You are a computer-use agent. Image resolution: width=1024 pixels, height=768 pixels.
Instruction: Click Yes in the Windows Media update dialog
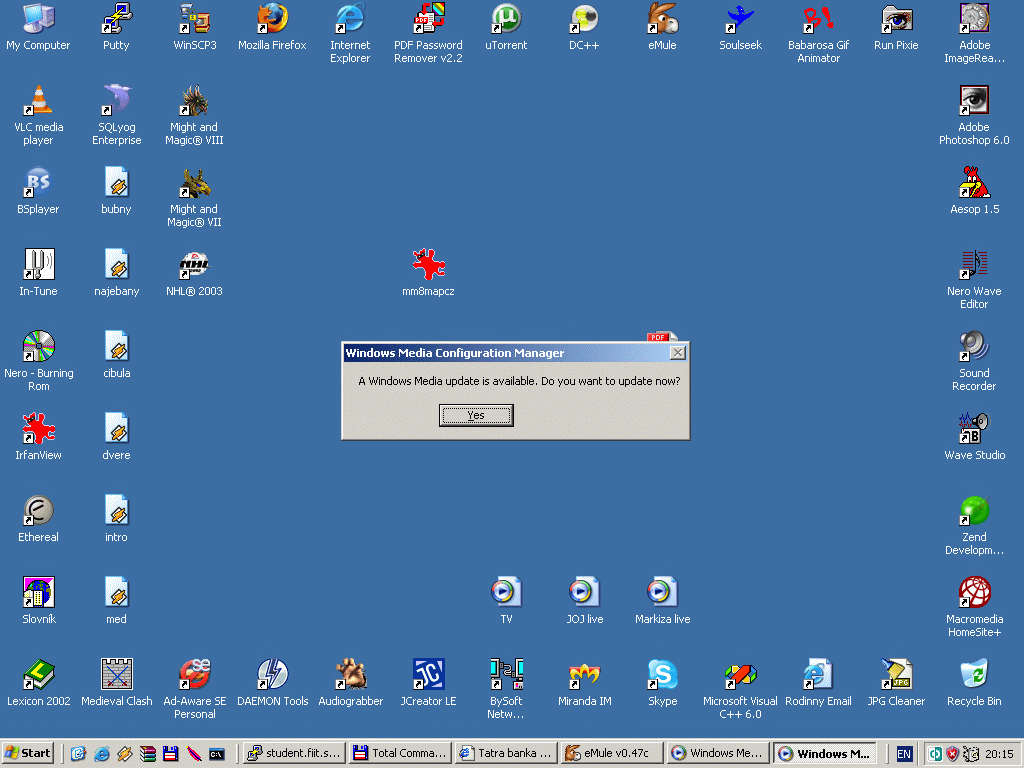tap(476, 415)
